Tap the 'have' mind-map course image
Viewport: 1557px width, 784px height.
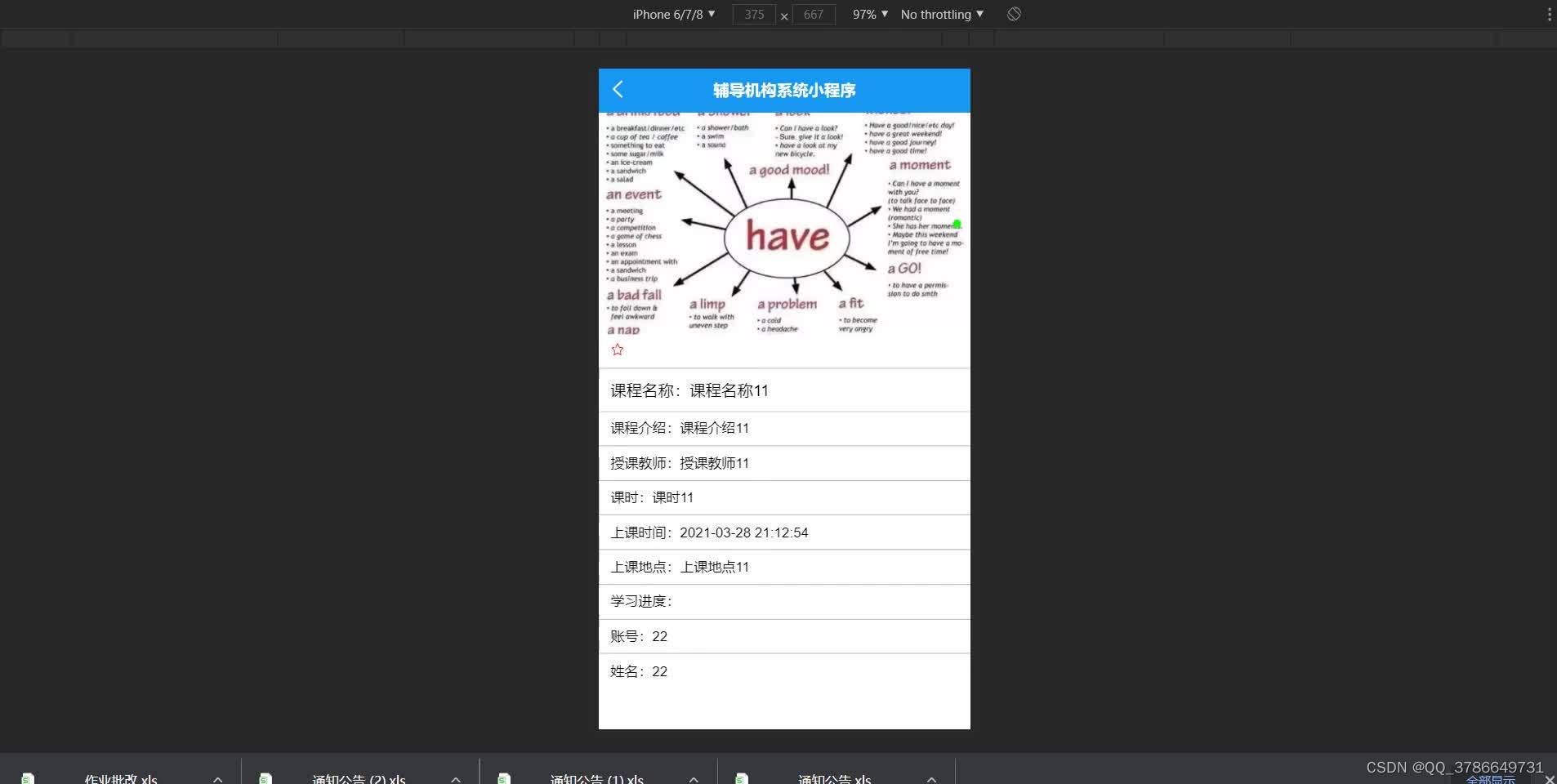coord(784,225)
